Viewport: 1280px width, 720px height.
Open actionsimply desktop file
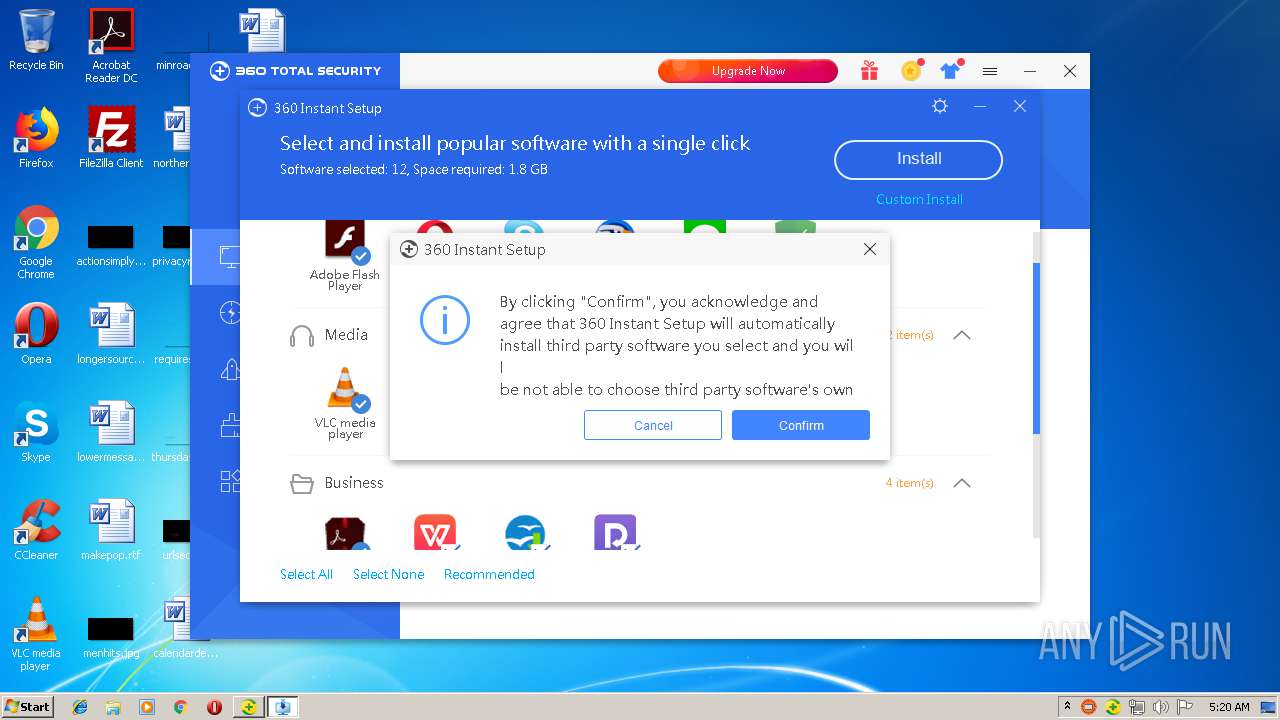point(111,245)
